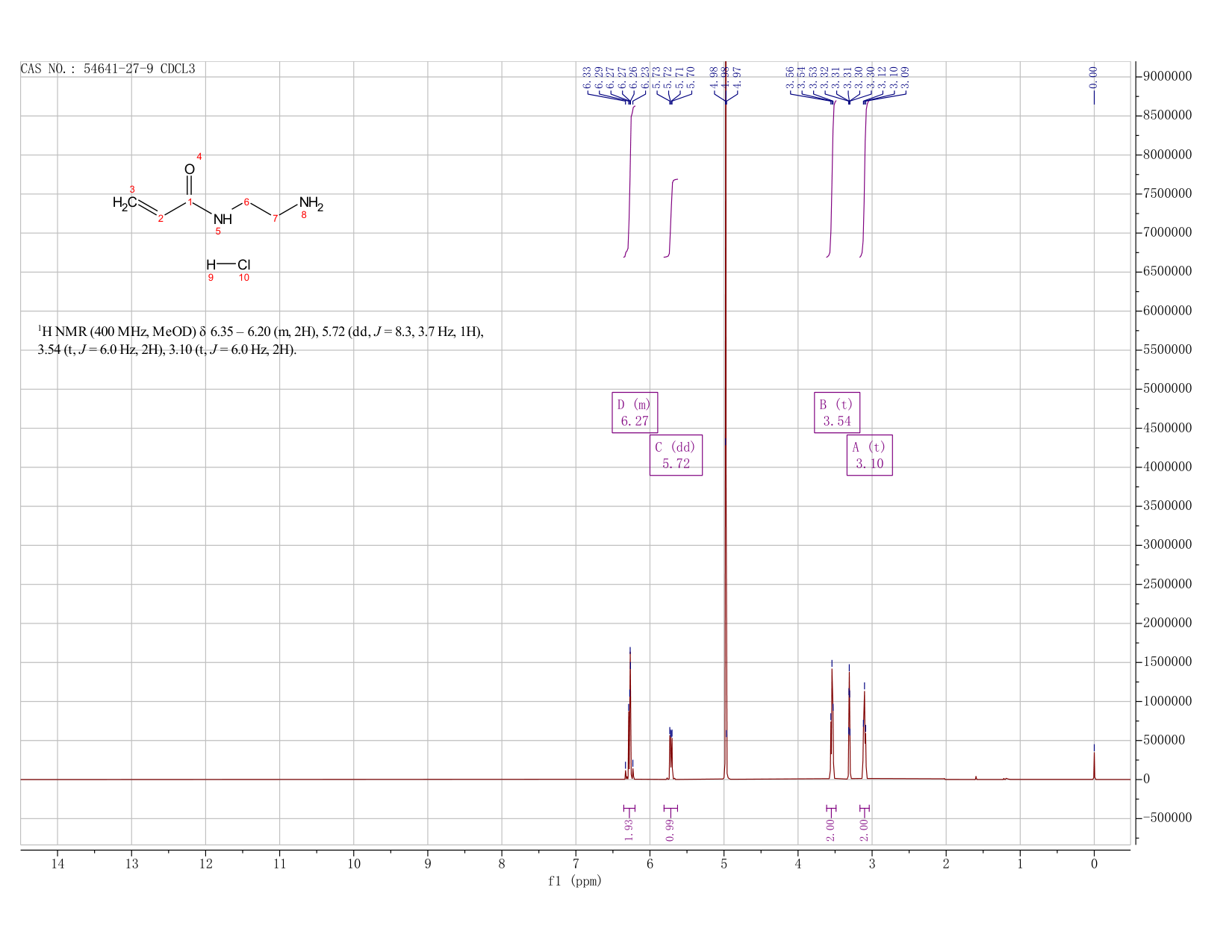Click the H2C vinyl group in the structure
Screen dimensions: 1232x952
(x=125, y=202)
